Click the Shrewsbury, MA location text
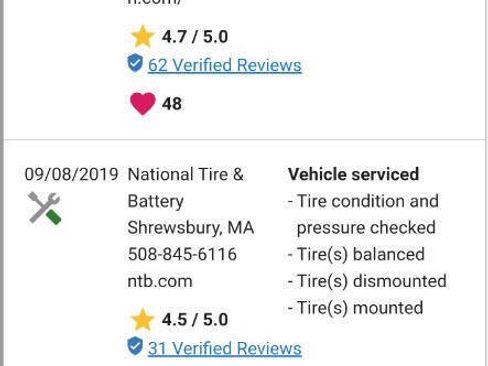488x366 pixels. [191, 228]
